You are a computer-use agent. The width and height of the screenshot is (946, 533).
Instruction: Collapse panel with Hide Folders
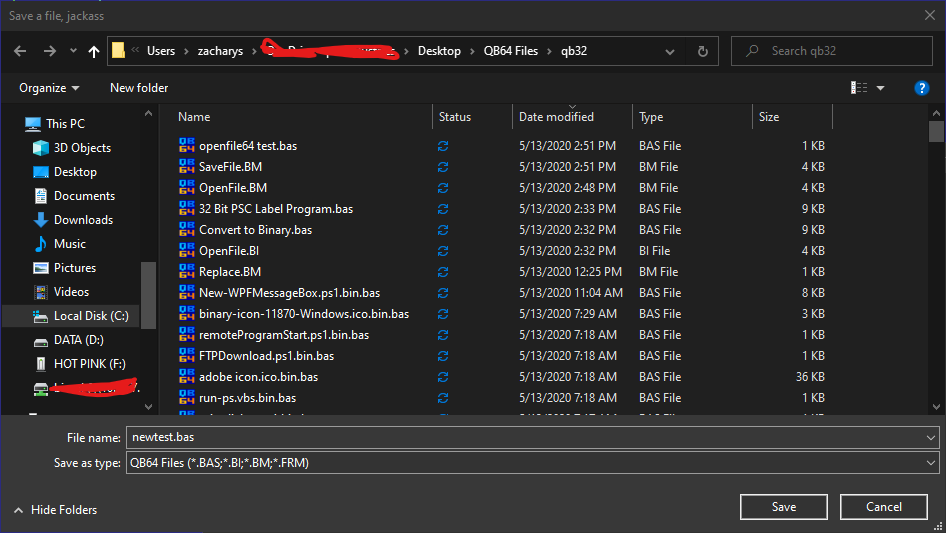[55, 510]
